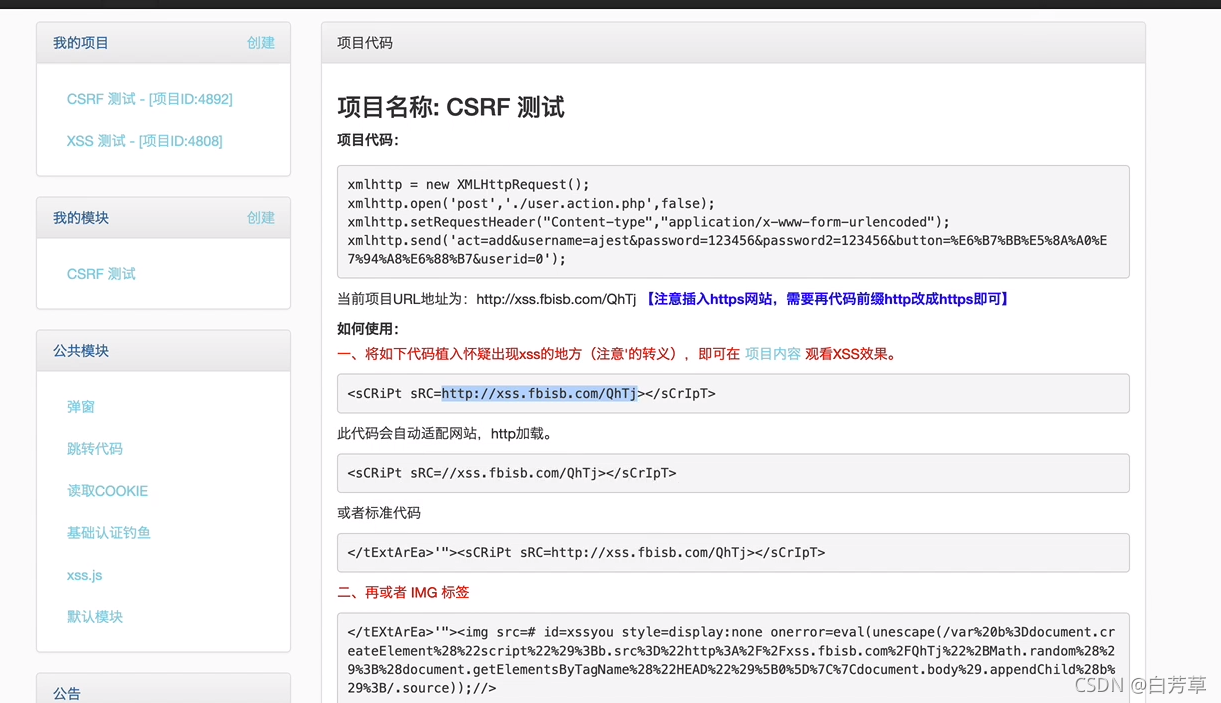Click the </tEXtArEa> standard code box
The width and height of the screenshot is (1221, 703).
[x=733, y=552]
